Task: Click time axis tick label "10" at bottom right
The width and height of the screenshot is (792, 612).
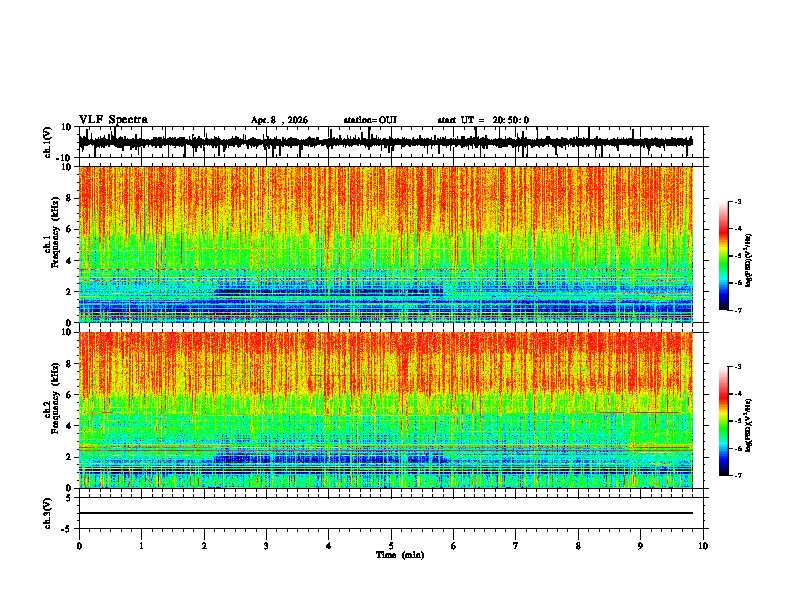Action: pos(703,546)
